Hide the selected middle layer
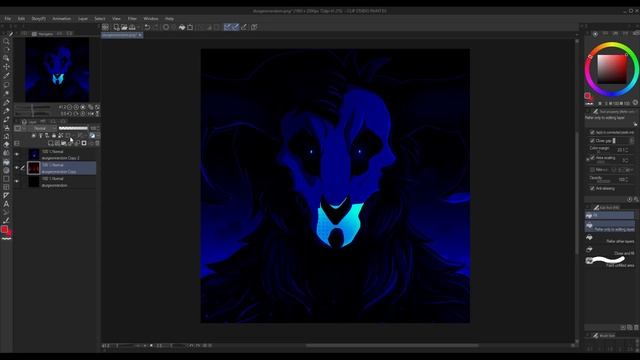The width and height of the screenshot is (640, 360). (x=17, y=168)
